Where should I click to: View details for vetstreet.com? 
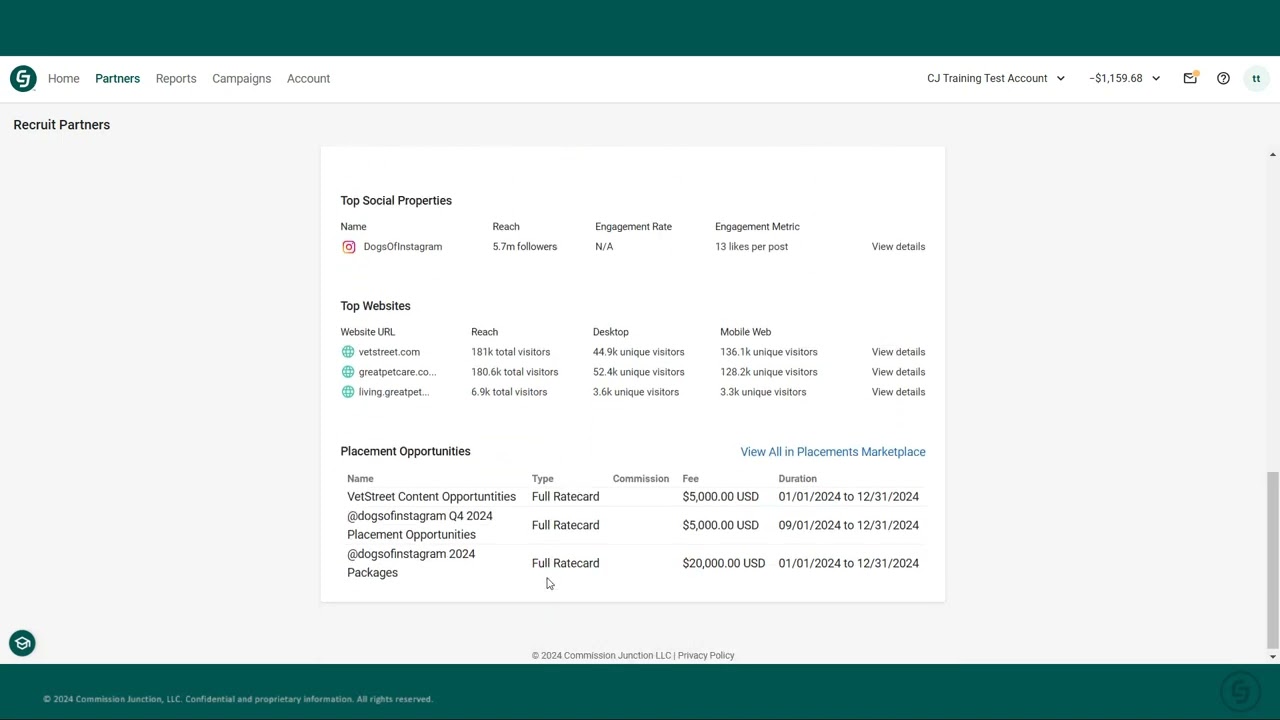[x=898, y=352]
